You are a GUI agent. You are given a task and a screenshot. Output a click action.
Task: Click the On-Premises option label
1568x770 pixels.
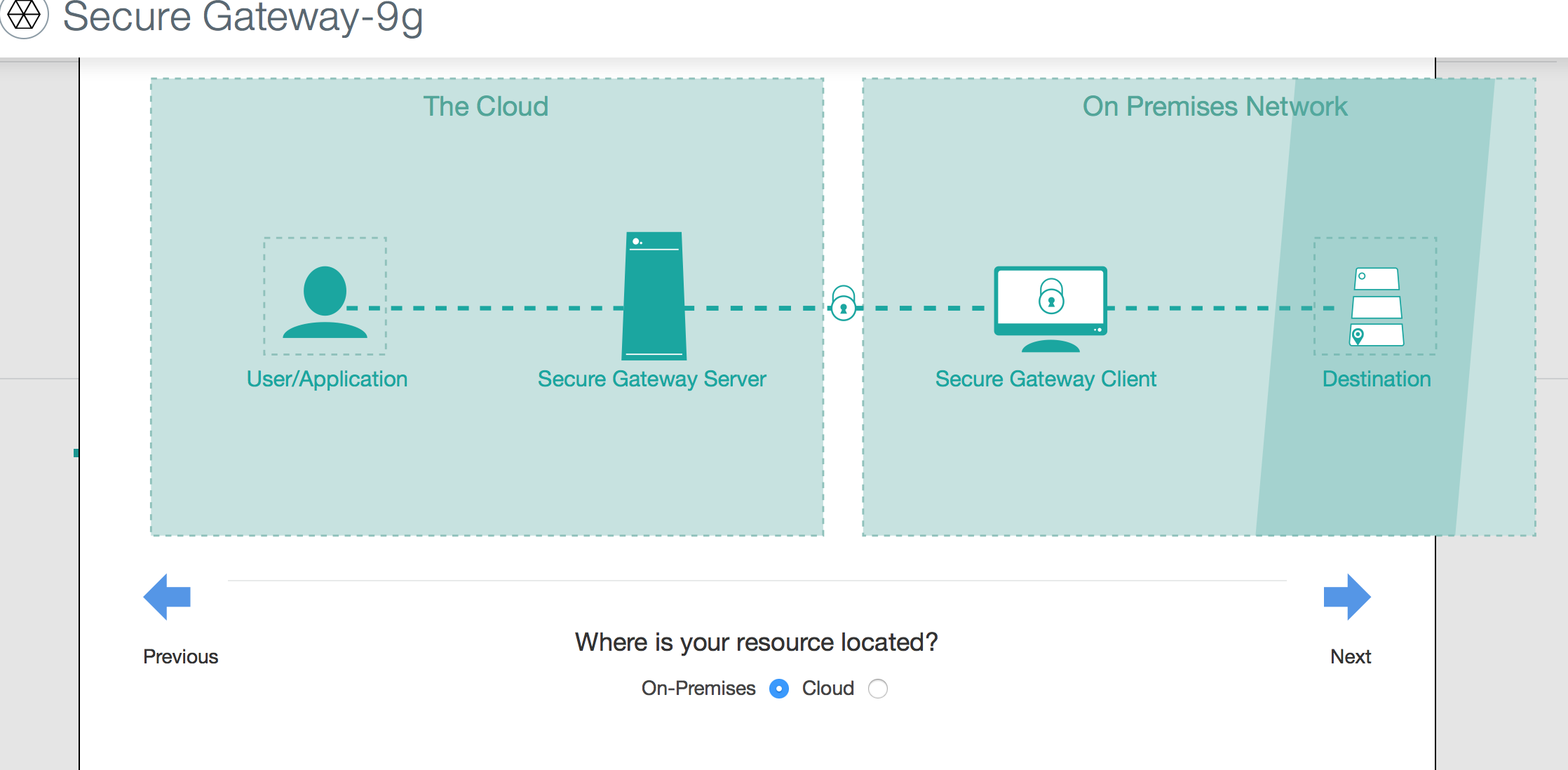pos(698,689)
